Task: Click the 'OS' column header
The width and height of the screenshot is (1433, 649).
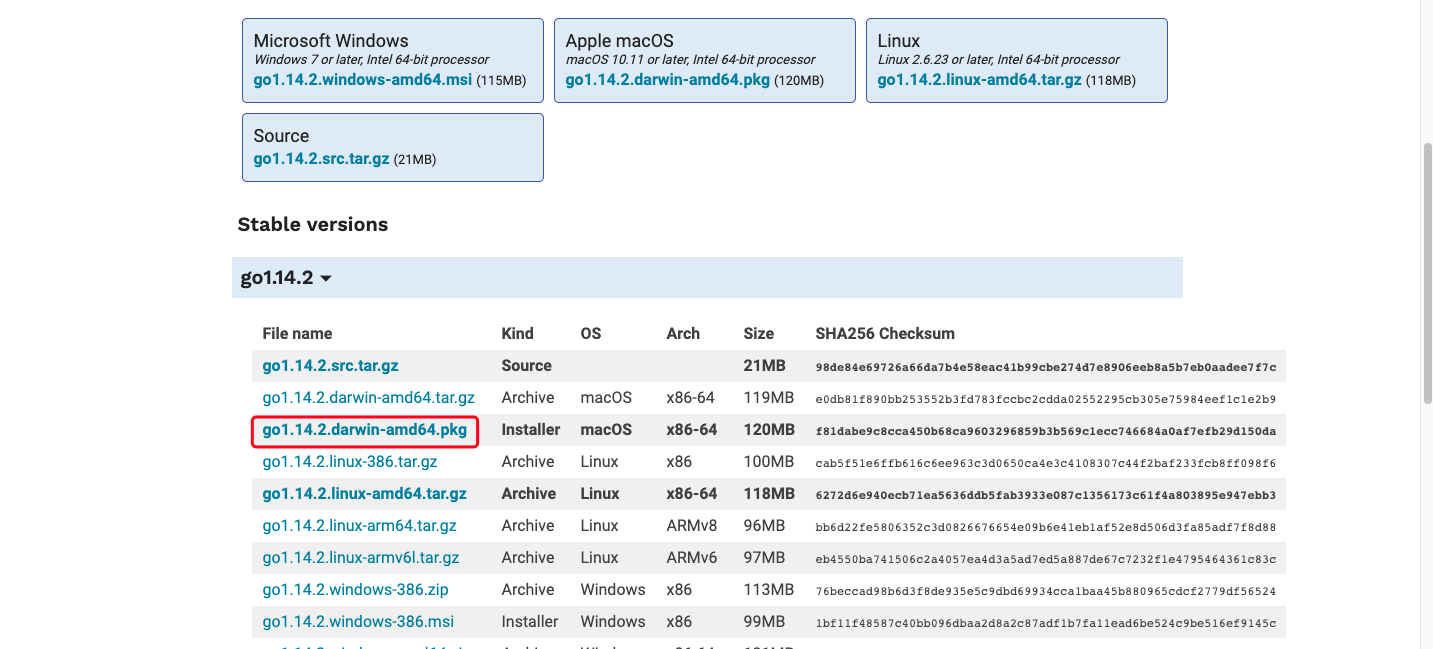Action: click(x=591, y=334)
